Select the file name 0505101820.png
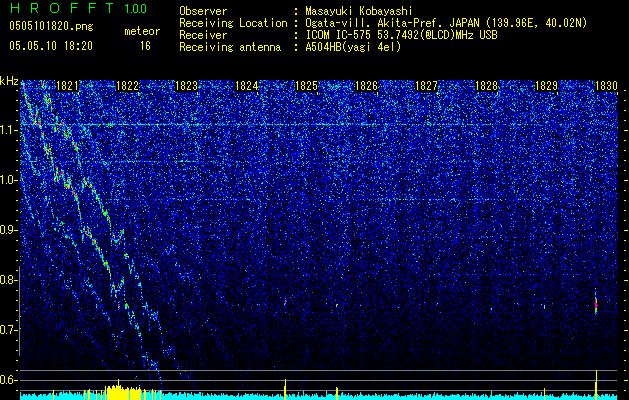Screen dimensions: 629x400 51,27
